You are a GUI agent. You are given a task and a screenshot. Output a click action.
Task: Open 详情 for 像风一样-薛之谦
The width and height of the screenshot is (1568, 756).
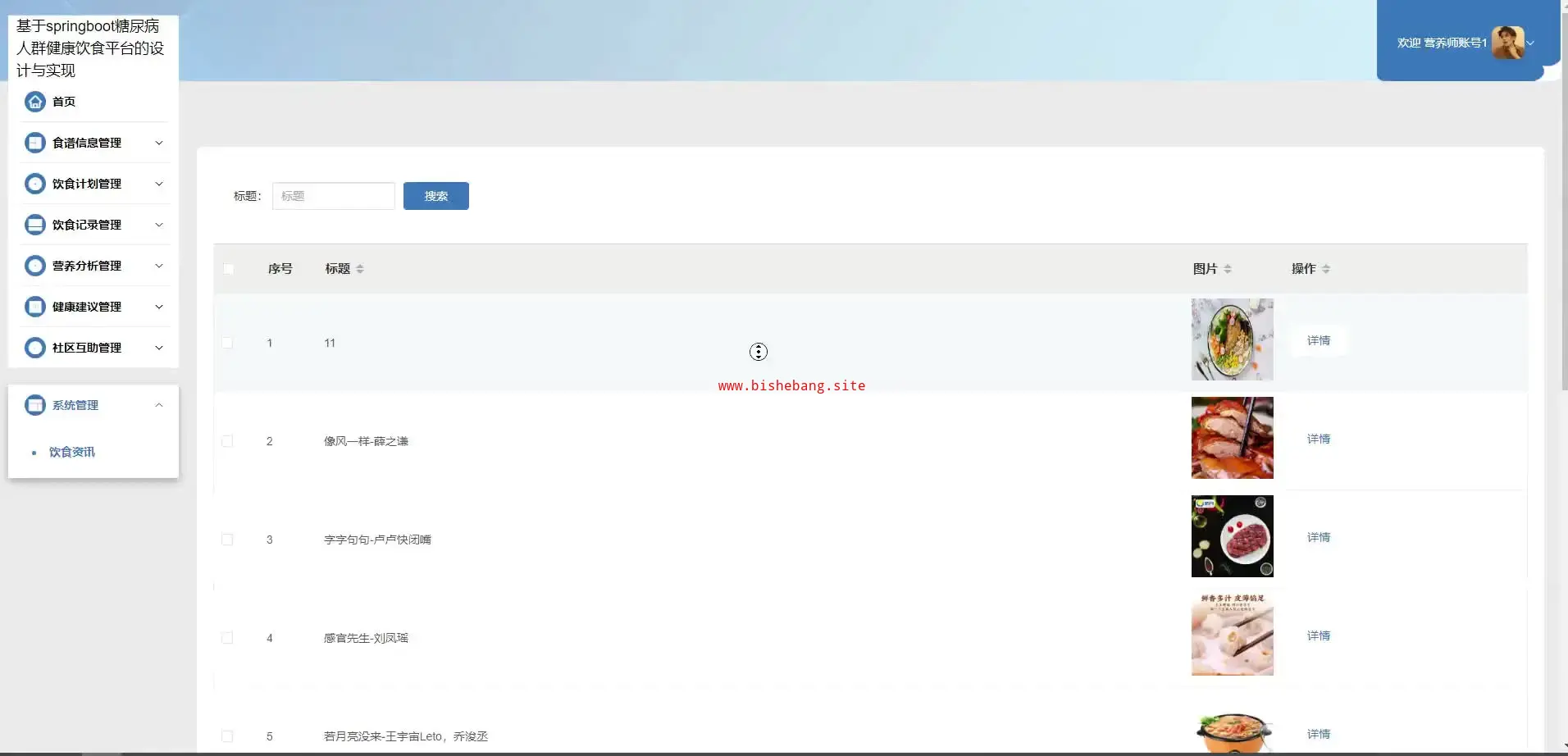coord(1319,439)
